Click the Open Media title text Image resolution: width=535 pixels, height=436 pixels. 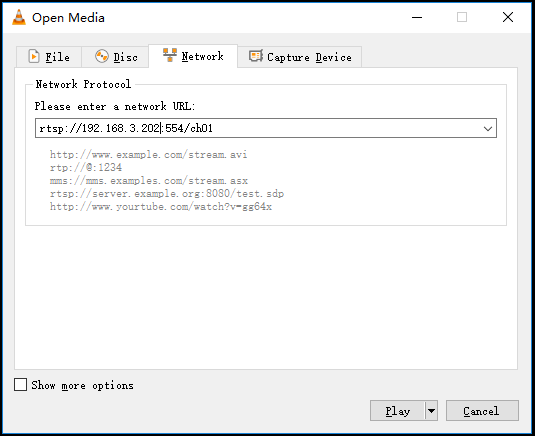coord(68,18)
